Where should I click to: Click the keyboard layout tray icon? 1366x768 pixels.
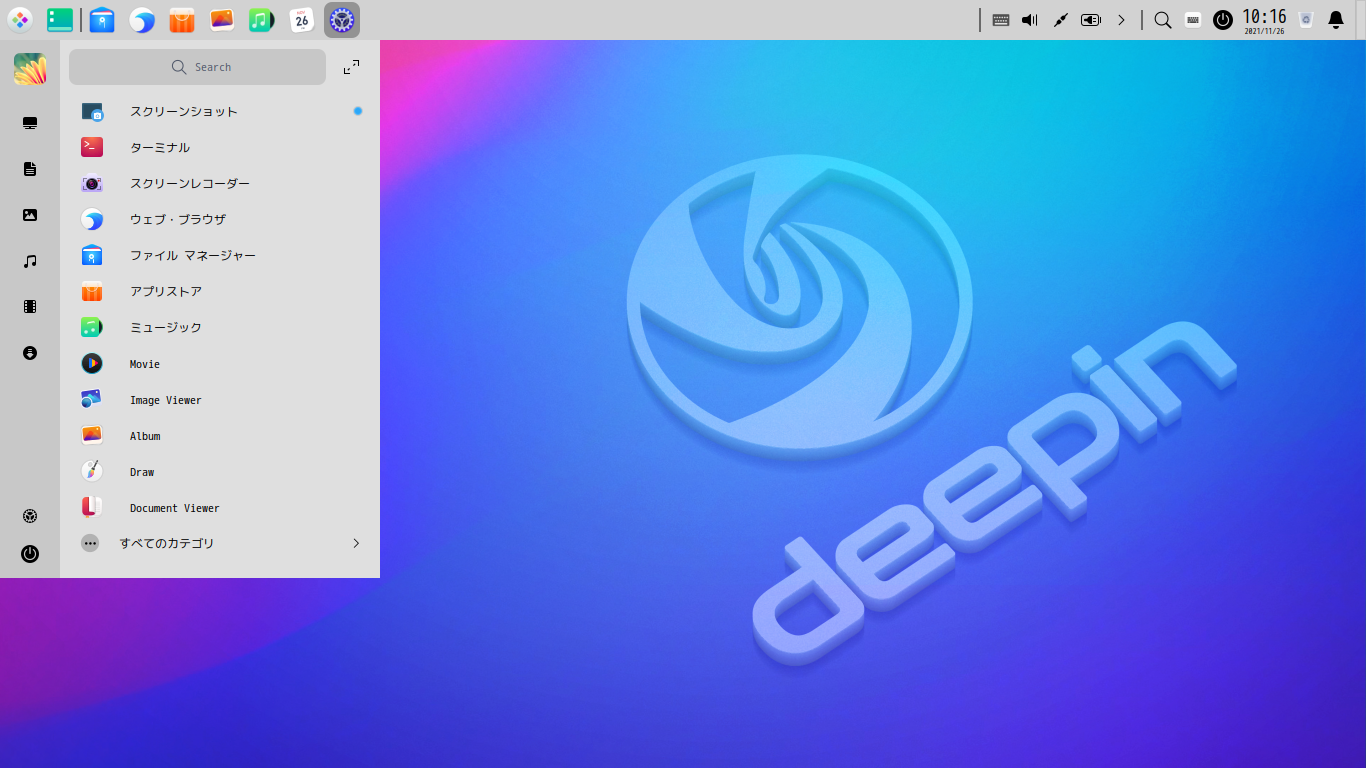1001,20
